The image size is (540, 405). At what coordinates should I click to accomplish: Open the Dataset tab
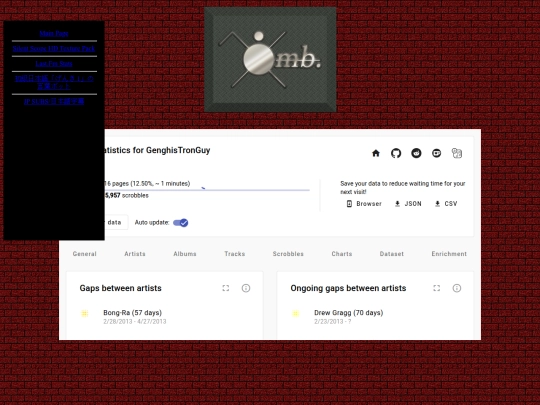[392, 254]
